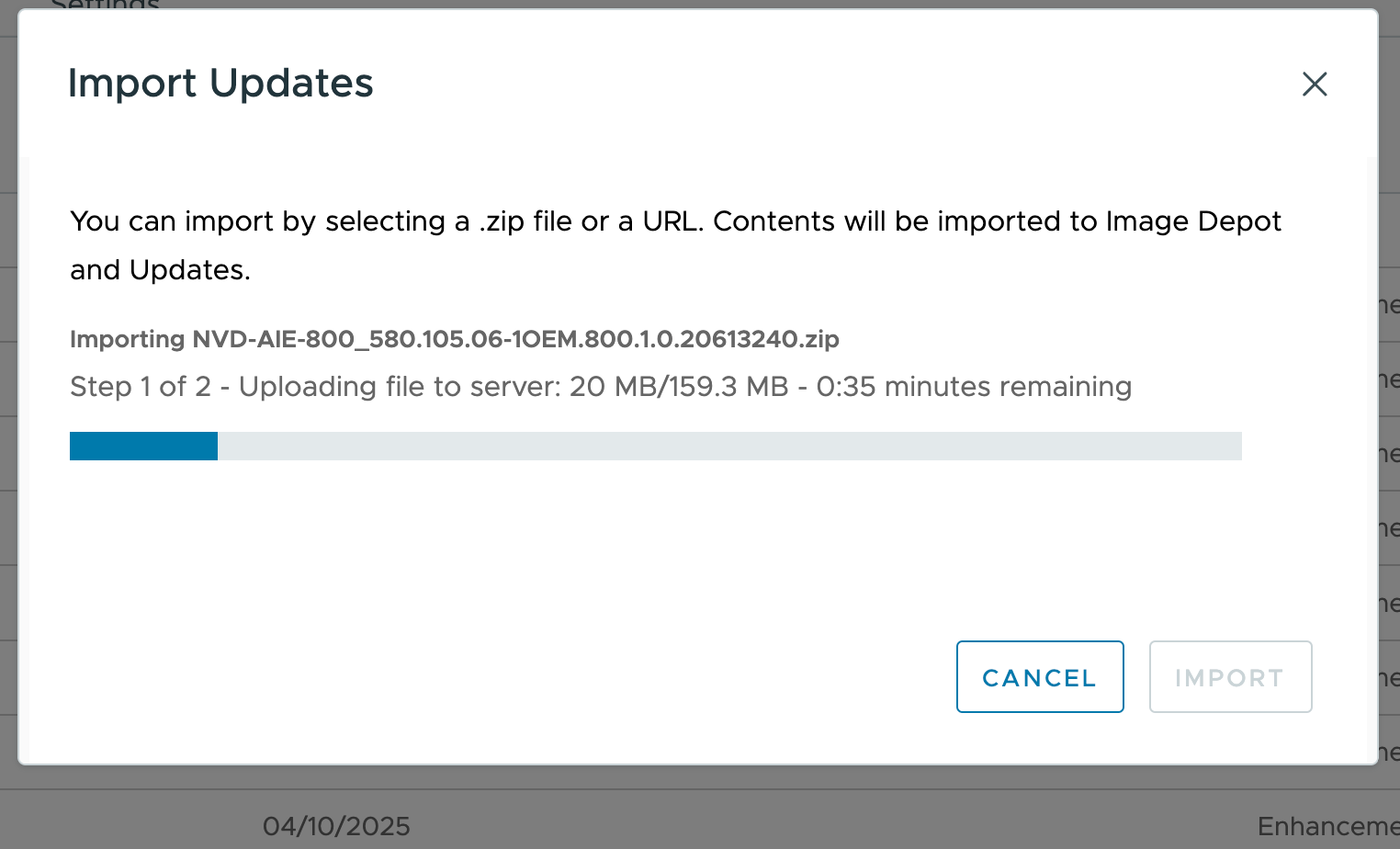The image size is (1400, 849).
Task: Click the NVD-AIE-800 zip filename text
Action: click(x=515, y=339)
